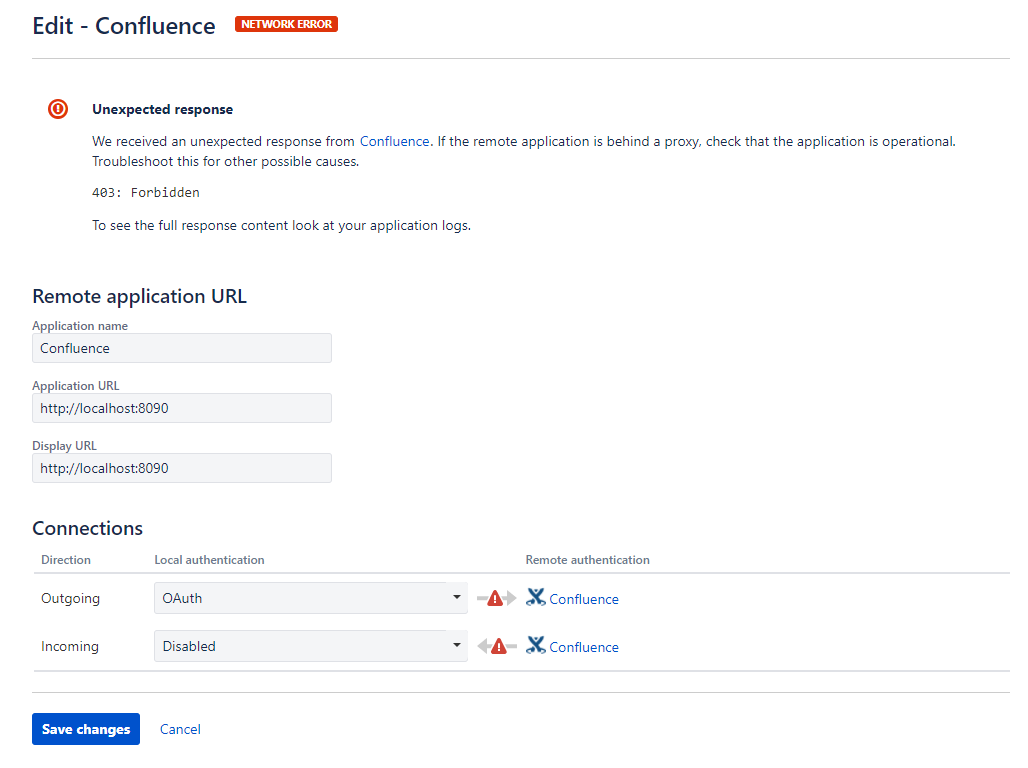
Task: Click the 'Remote authentication' column header
Action: 587,560
